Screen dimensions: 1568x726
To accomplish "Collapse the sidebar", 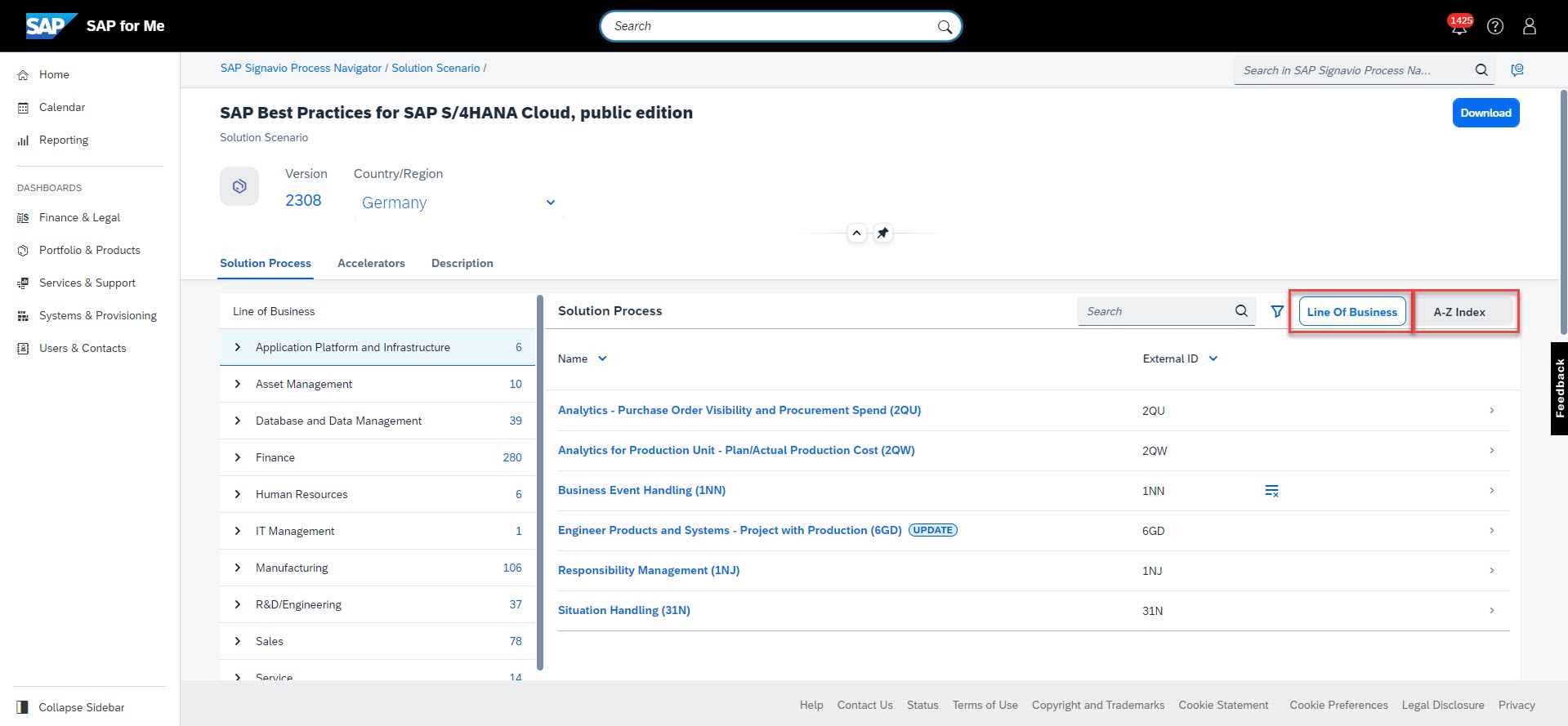I will click(81, 707).
